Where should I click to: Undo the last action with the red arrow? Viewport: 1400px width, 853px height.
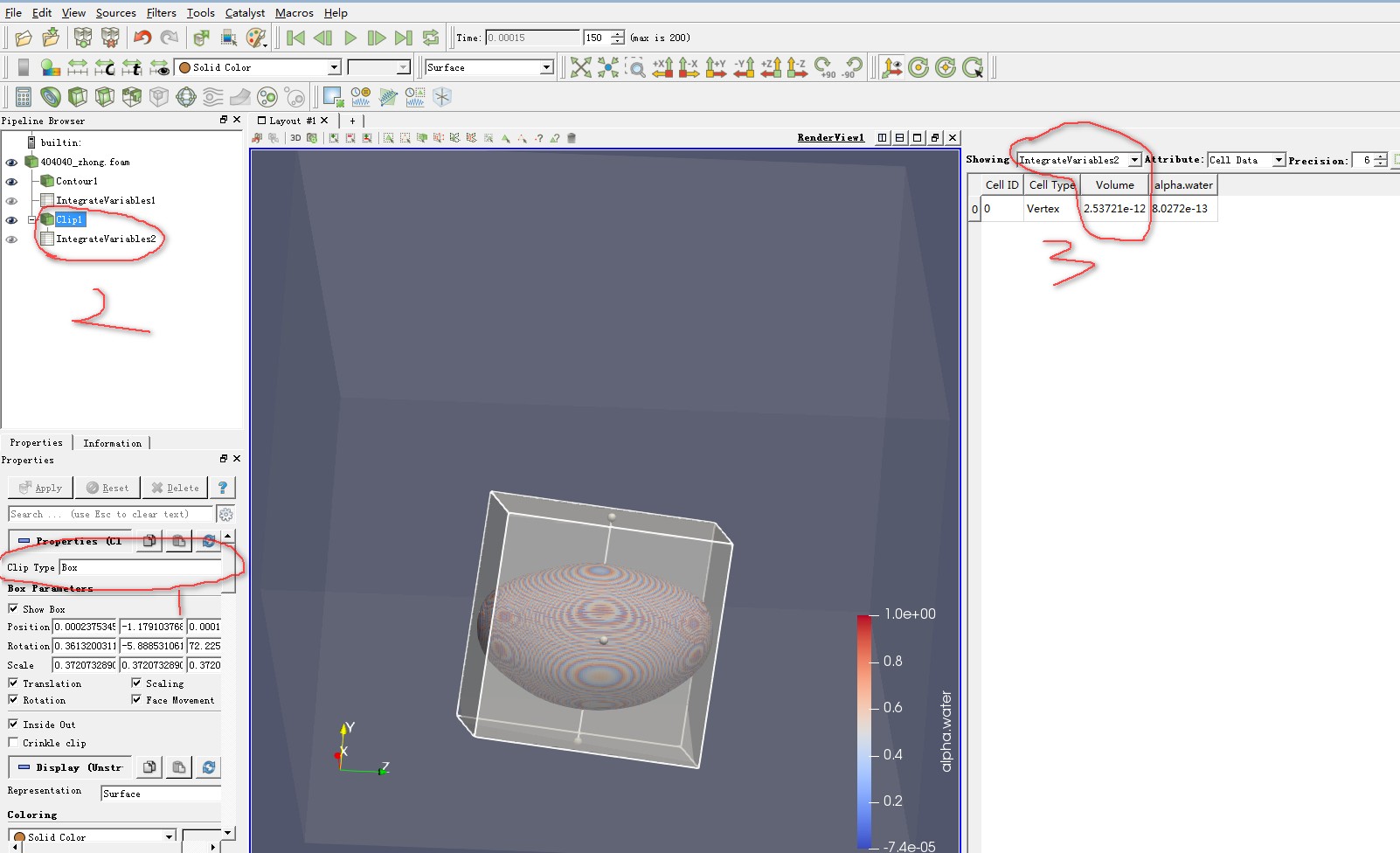(142, 38)
